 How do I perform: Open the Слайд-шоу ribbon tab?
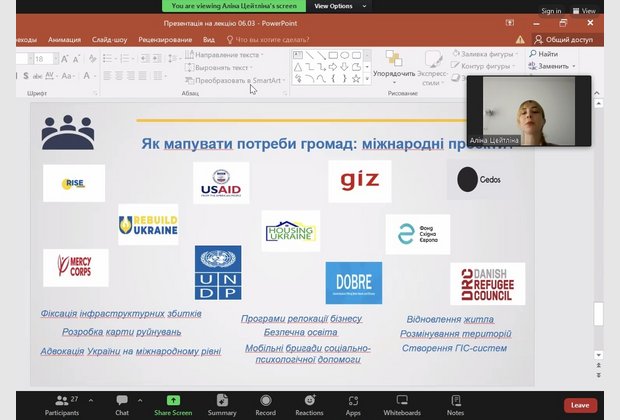click(x=110, y=40)
